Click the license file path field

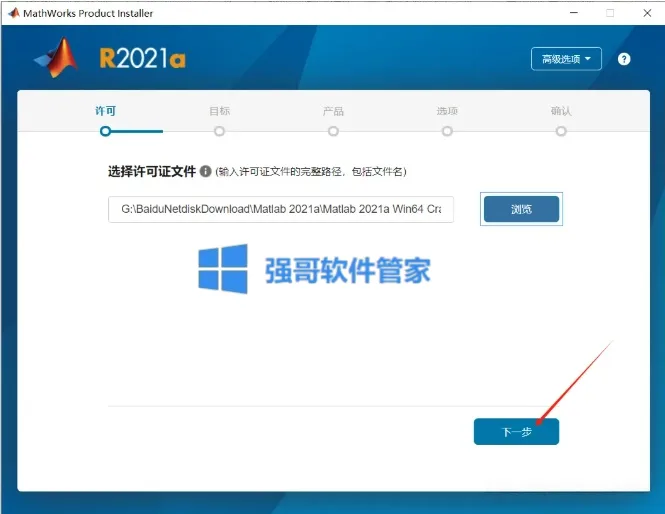[281, 209]
